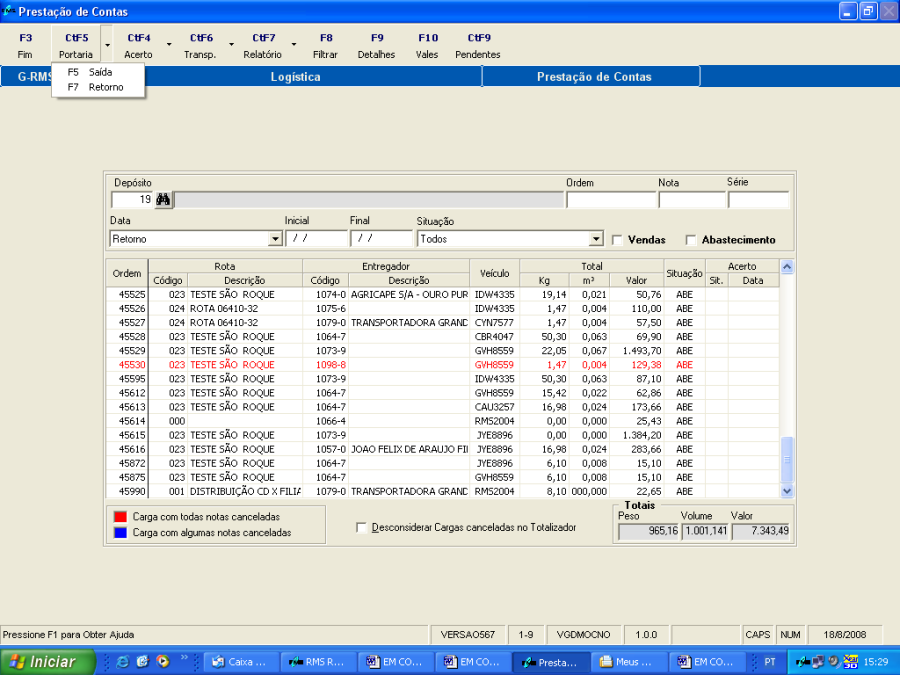Click the F3 Fim toolbar button
Viewport: 900px width, 675px height.
25,45
